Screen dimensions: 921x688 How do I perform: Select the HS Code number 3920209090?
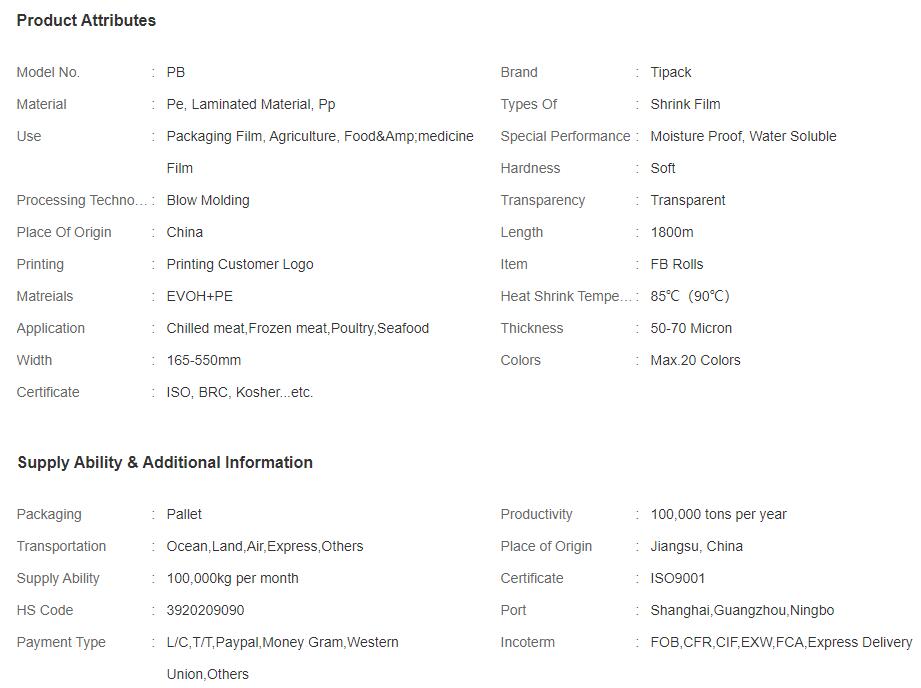click(x=206, y=610)
